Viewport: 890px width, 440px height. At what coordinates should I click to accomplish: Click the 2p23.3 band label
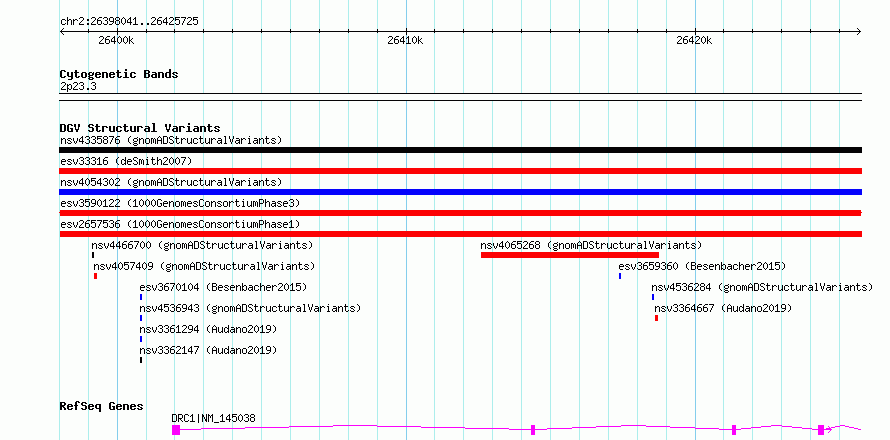coord(78,87)
